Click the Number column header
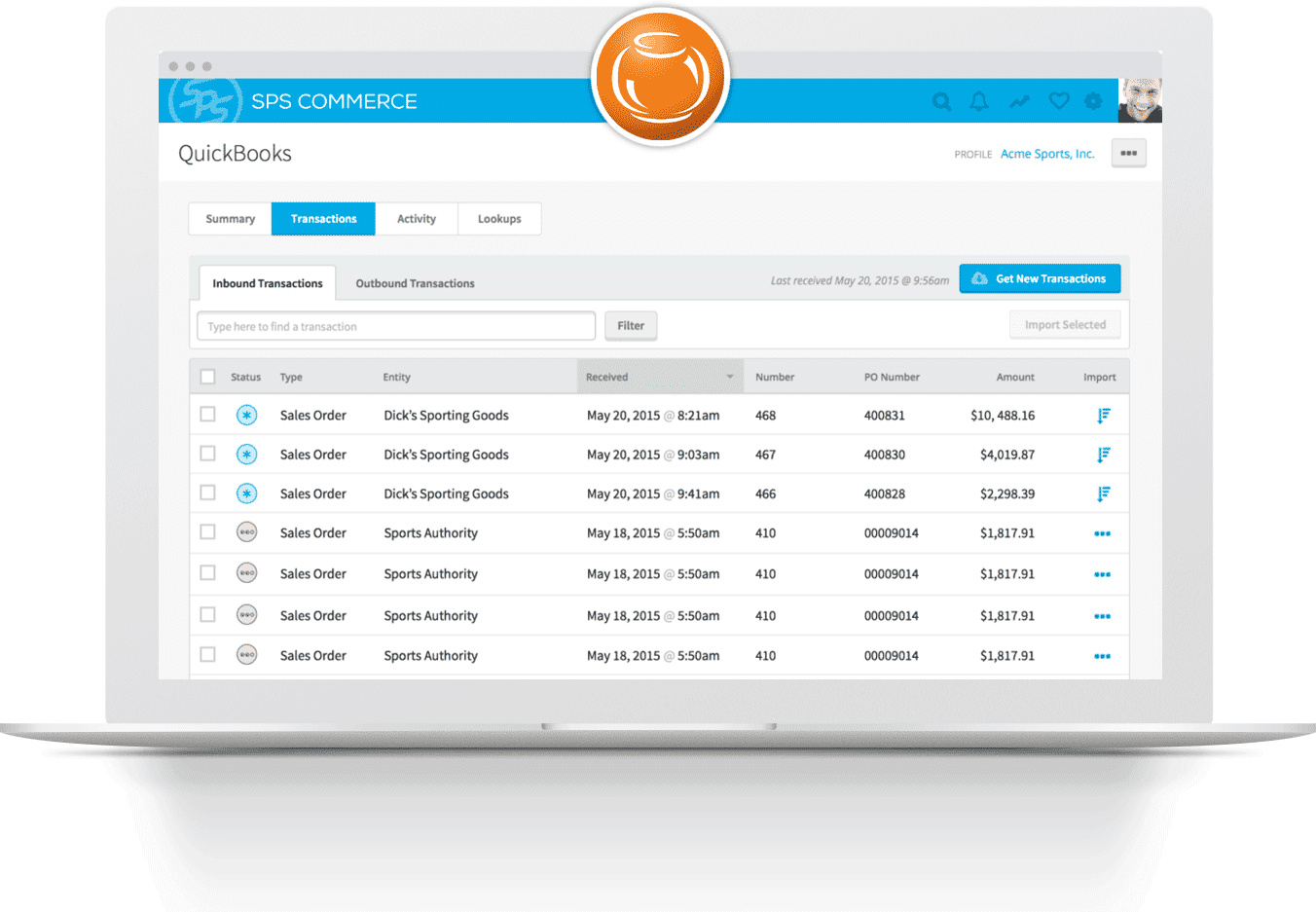This screenshot has height=912, width=1316. [x=775, y=377]
